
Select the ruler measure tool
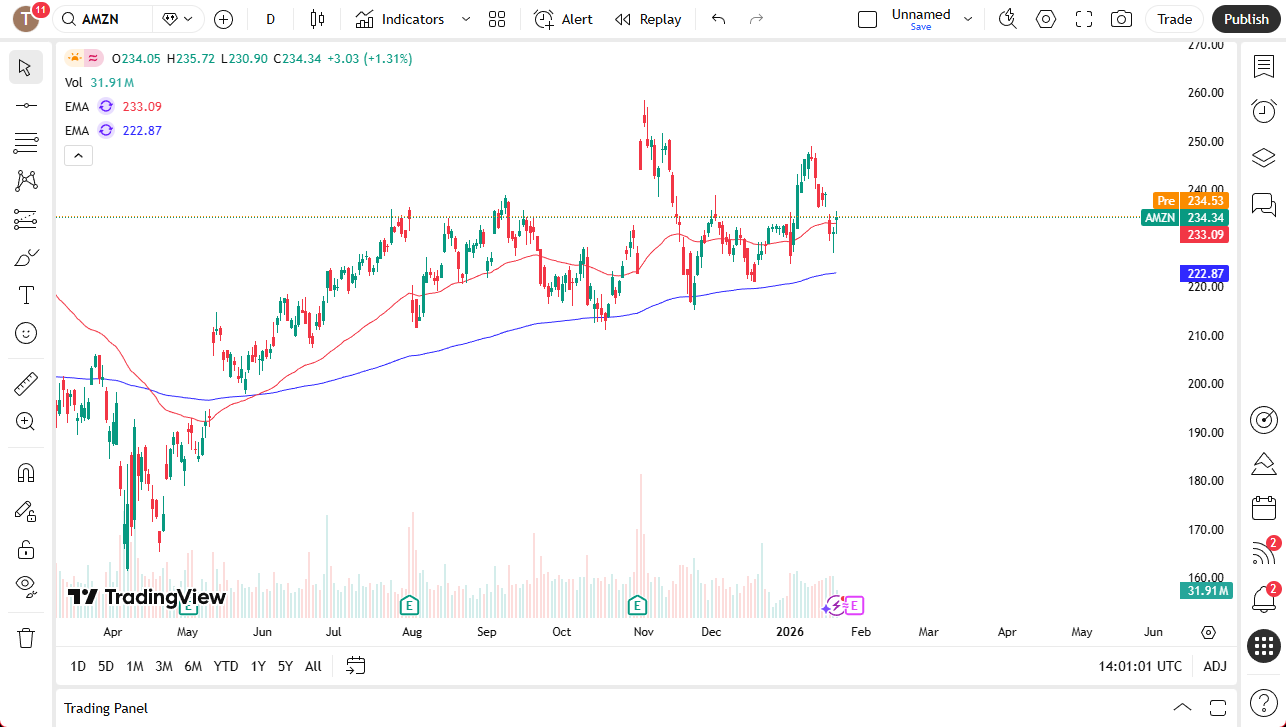[x=26, y=383]
